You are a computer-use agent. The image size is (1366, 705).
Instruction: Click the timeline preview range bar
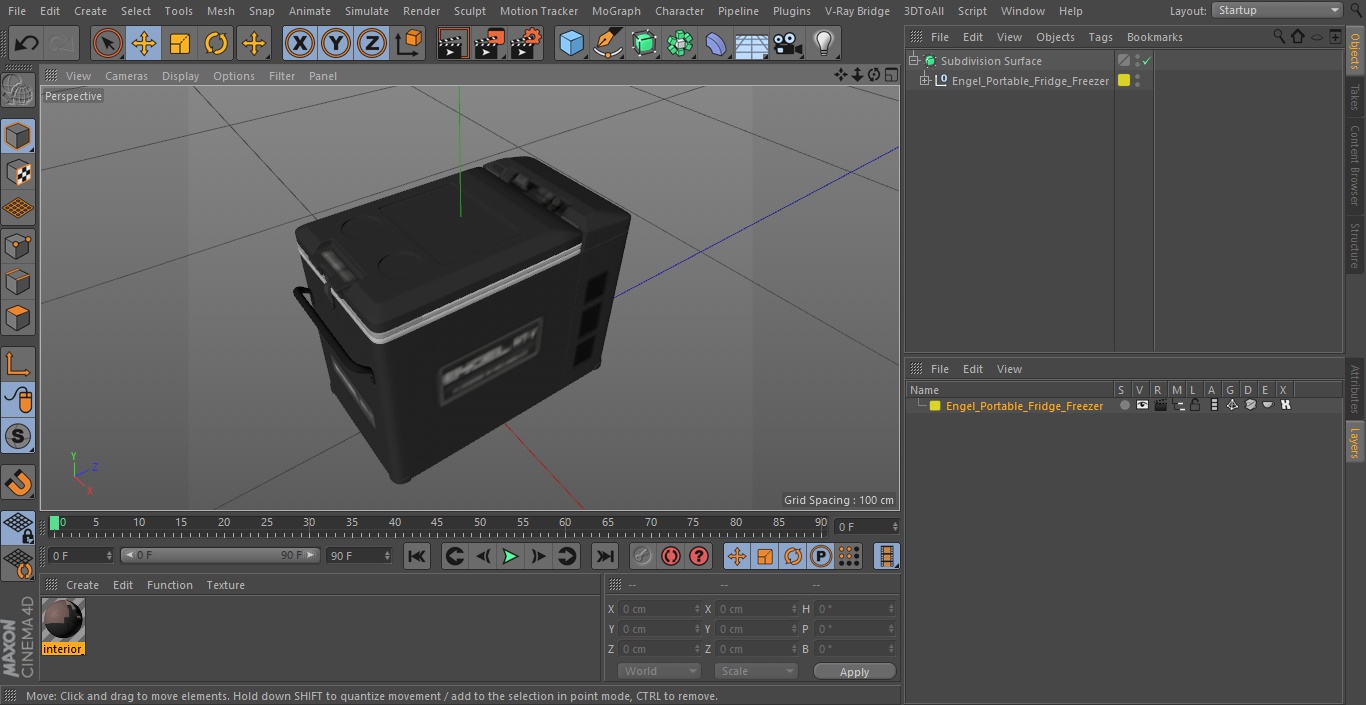(219, 555)
